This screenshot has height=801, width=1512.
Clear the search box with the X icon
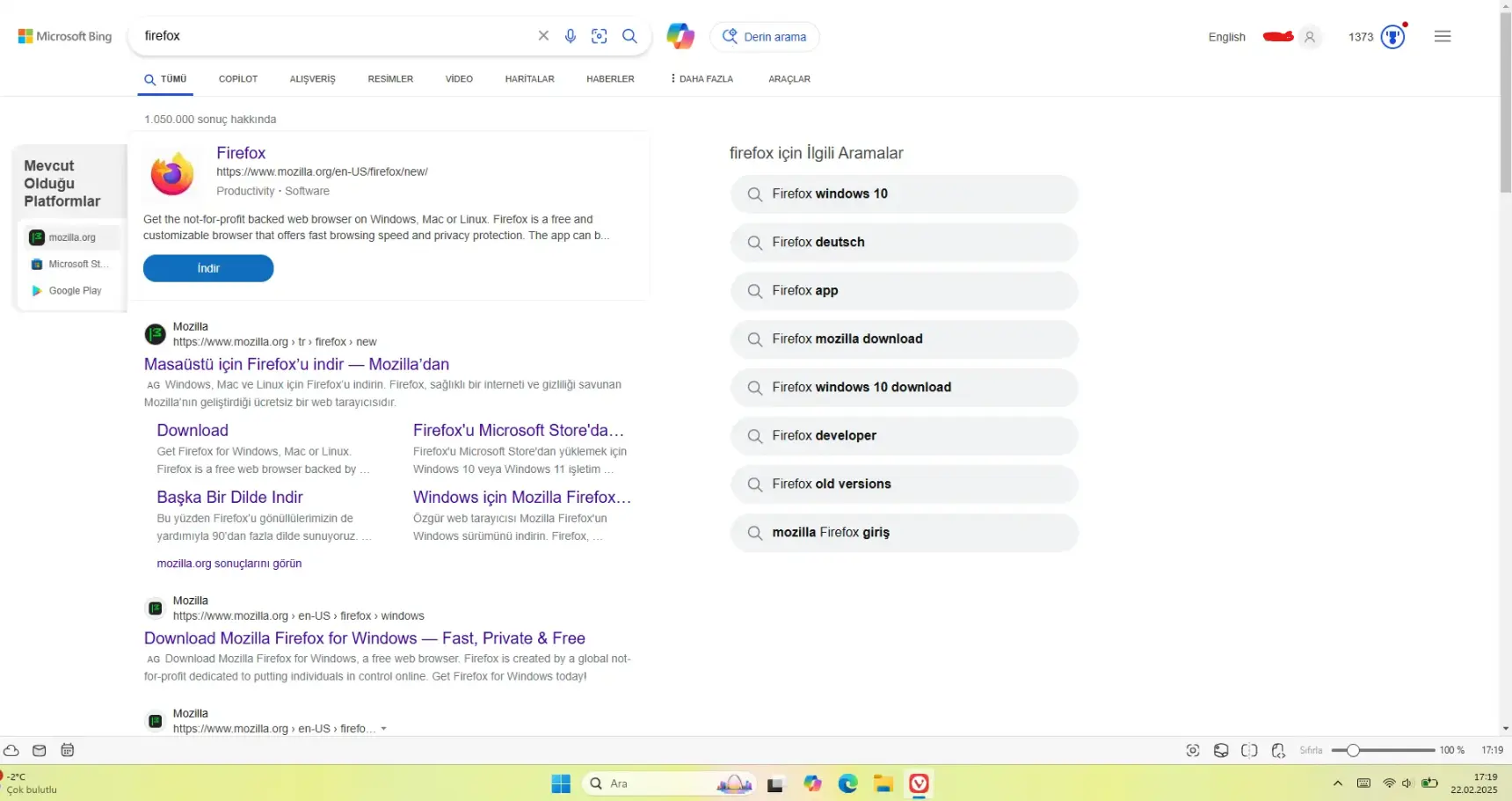point(543,36)
